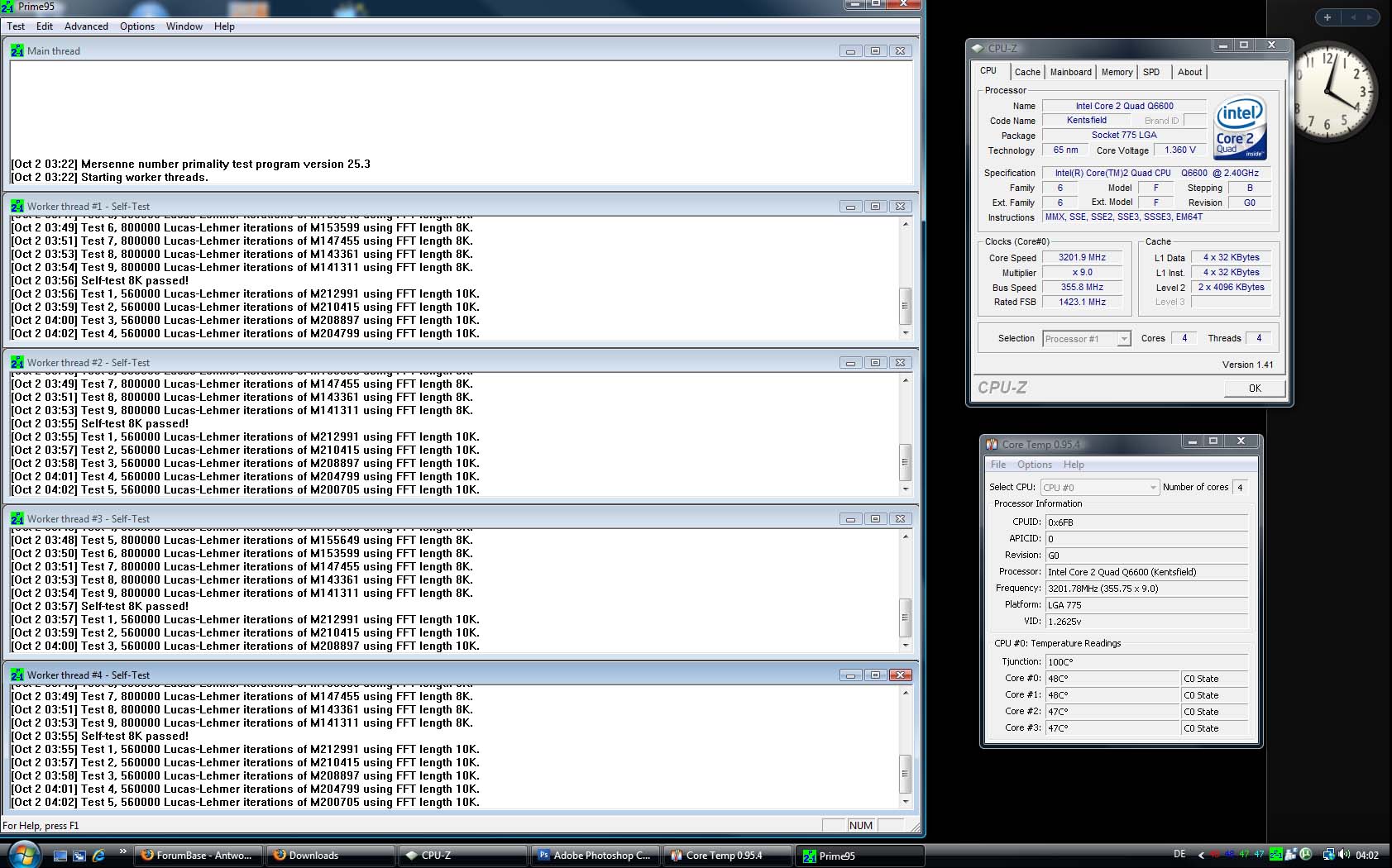The height and width of the screenshot is (868, 1392).
Task: Click Worker thread #1 scrollbar down arrow
Action: [x=906, y=333]
